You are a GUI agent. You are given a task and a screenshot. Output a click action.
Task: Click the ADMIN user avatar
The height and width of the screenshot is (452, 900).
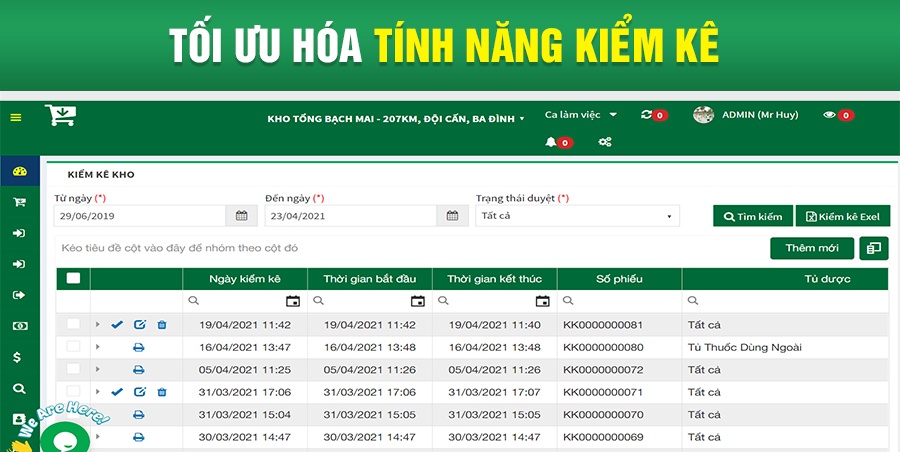click(703, 115)
